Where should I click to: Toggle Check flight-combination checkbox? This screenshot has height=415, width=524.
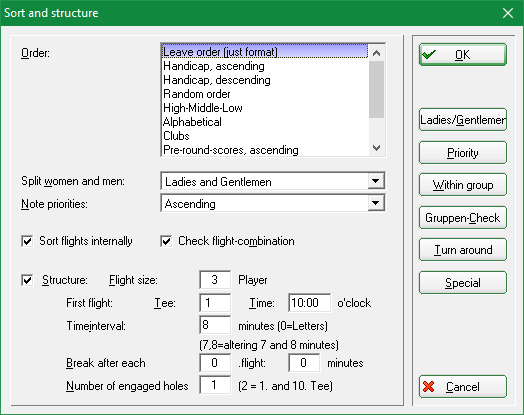[x=166, y=241]
